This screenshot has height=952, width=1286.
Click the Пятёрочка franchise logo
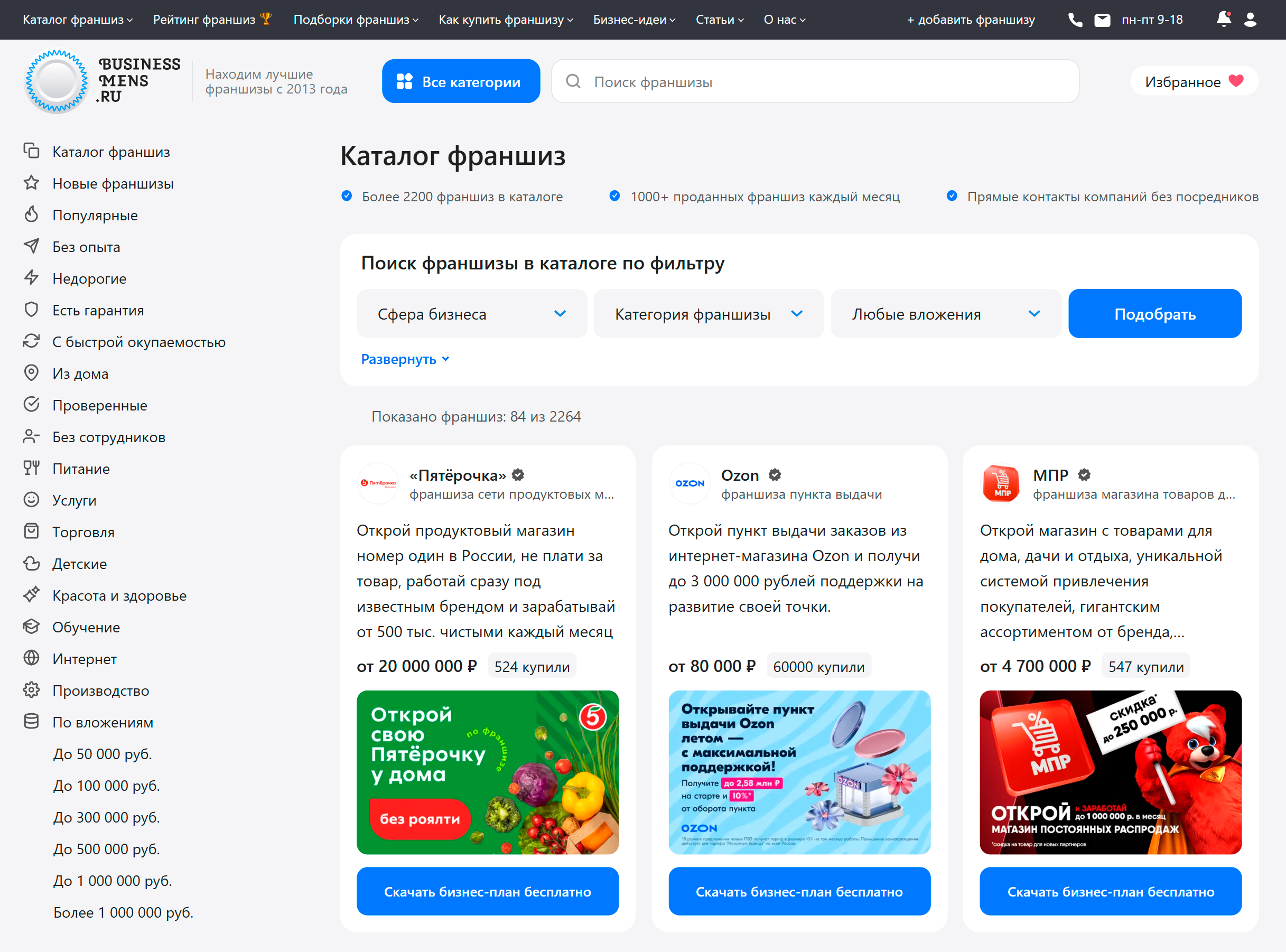pyautogui.click(x=378, y=483)
